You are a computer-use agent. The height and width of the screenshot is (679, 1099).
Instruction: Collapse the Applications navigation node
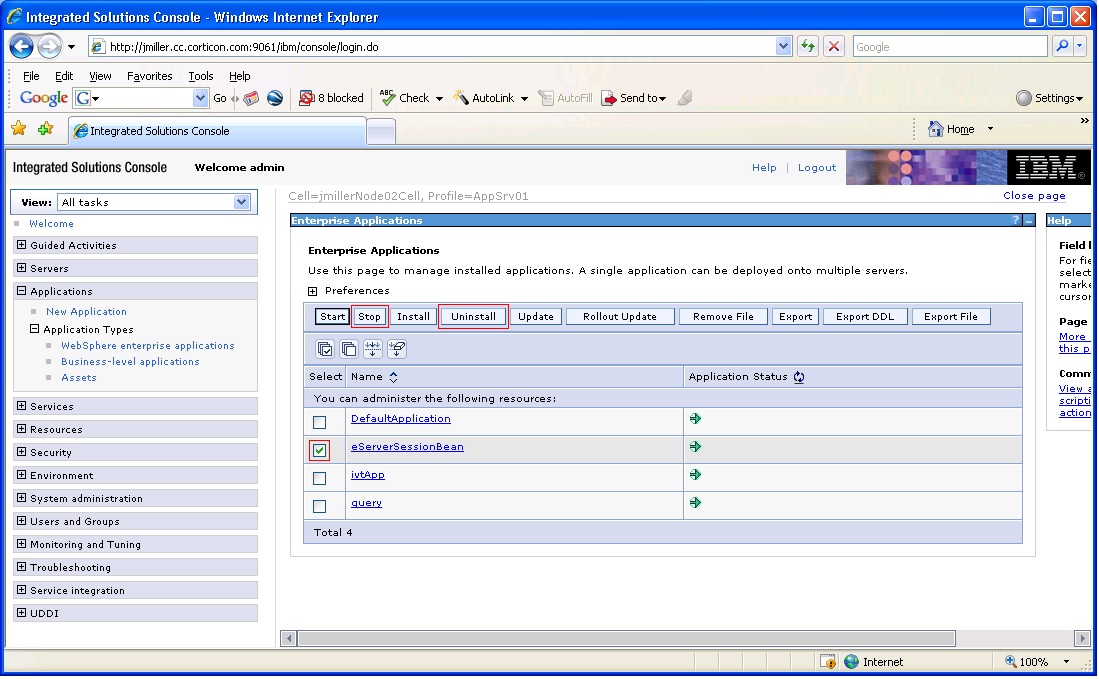[22, 292]
